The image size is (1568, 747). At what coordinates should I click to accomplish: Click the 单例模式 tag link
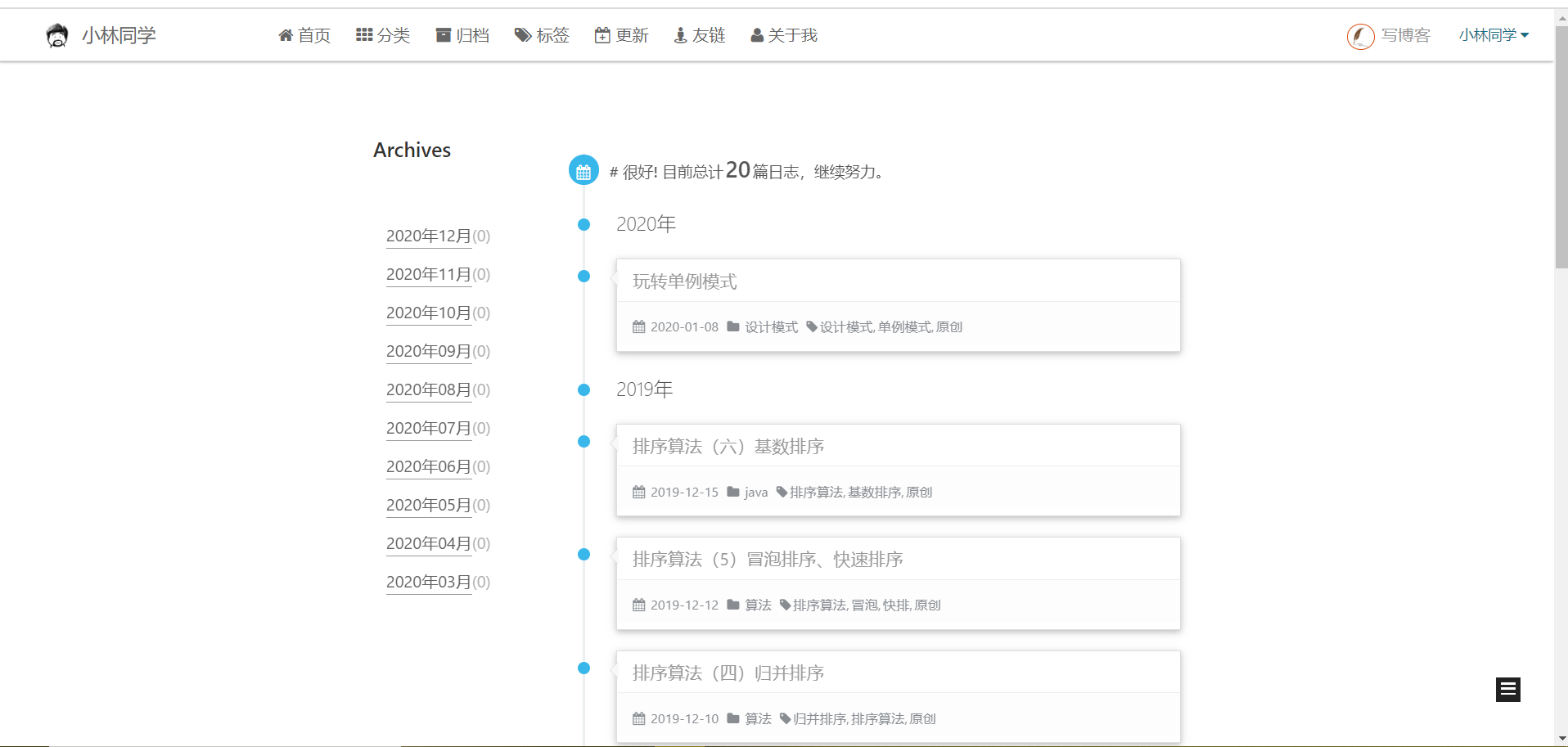905,327
